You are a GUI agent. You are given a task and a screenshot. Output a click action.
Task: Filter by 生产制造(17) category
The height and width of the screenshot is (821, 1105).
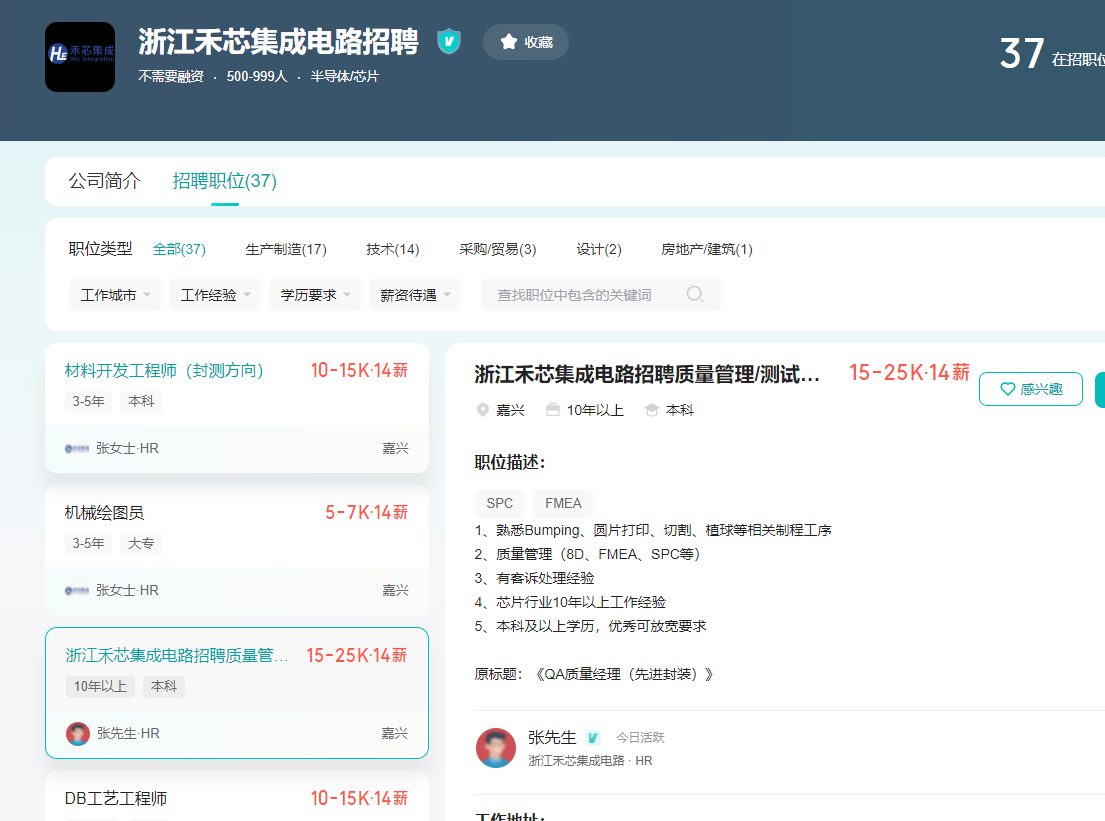285,249
